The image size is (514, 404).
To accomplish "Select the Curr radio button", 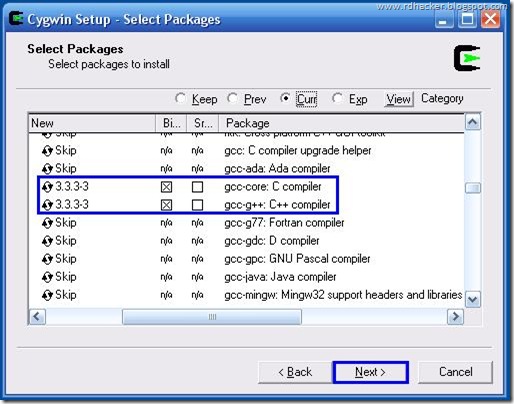I will 285,98.
